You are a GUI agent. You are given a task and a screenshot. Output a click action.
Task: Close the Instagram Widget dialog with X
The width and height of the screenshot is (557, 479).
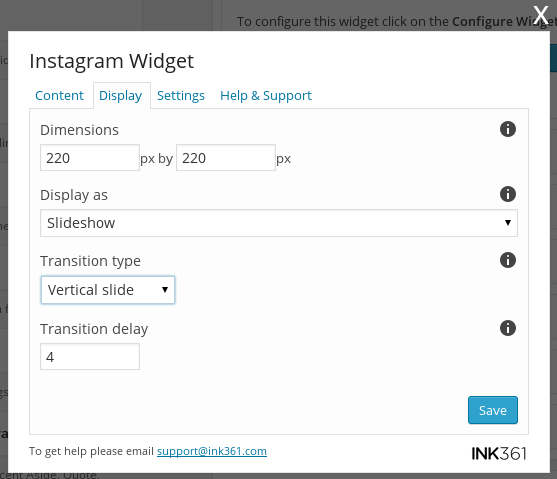[x=541, y=15]
